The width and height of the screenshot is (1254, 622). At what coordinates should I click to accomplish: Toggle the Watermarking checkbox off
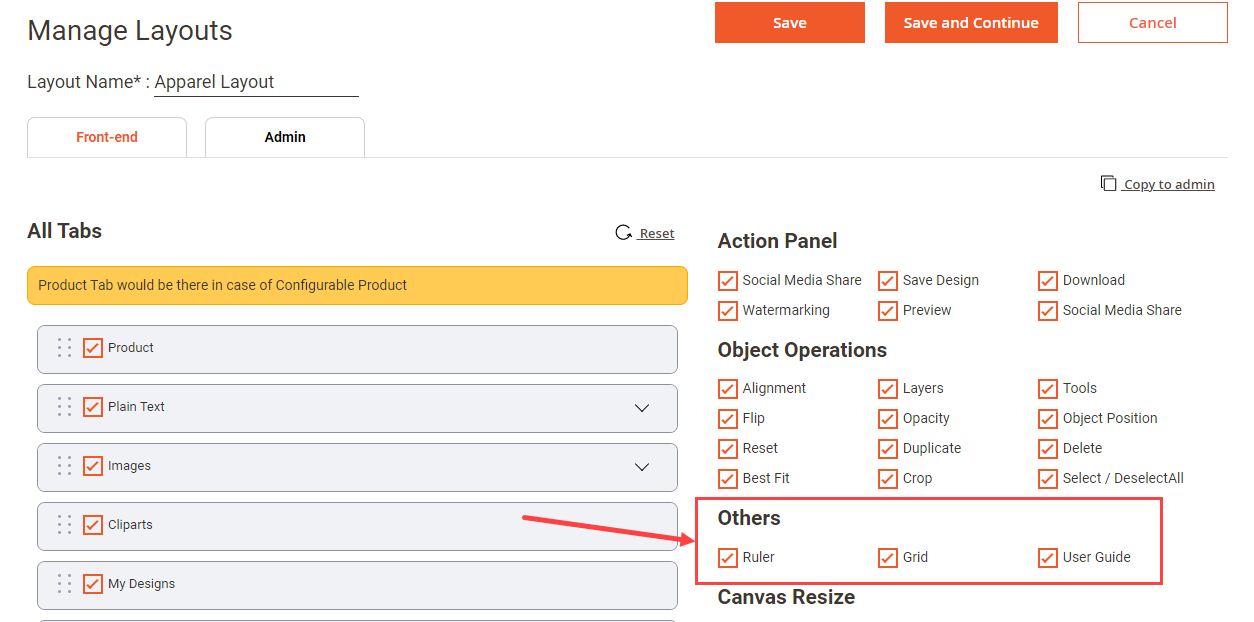728,311
